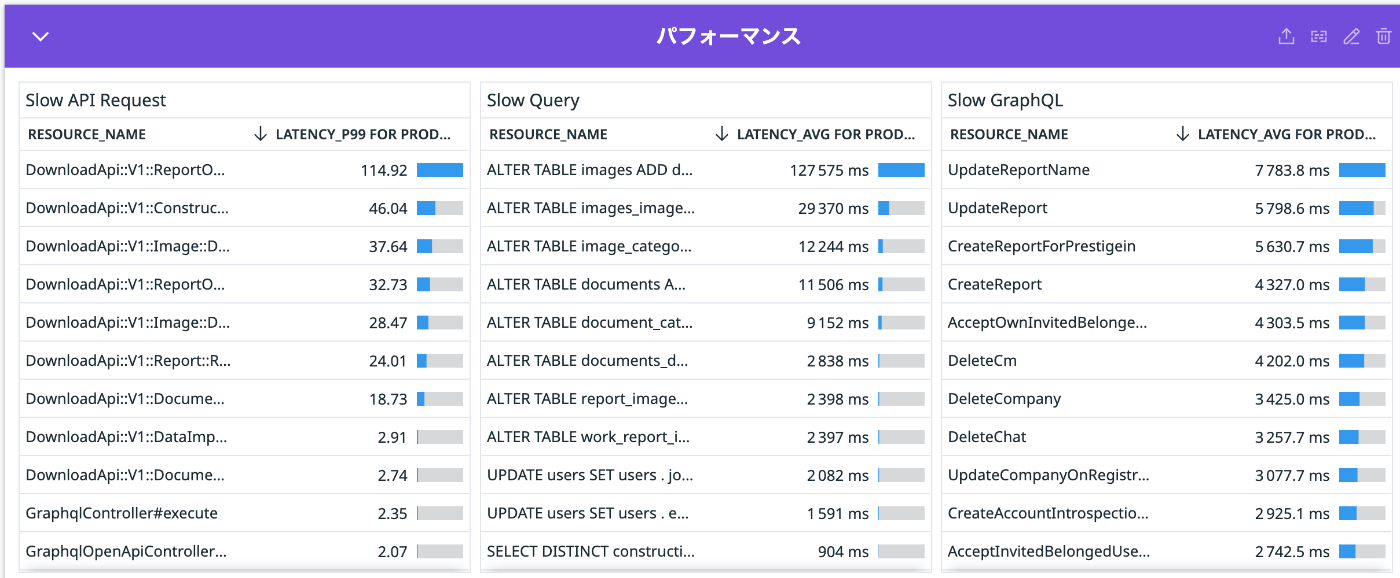The image size is (1400, 578).
Task: Click the 18.73 latency value
Action: point(388,399)
